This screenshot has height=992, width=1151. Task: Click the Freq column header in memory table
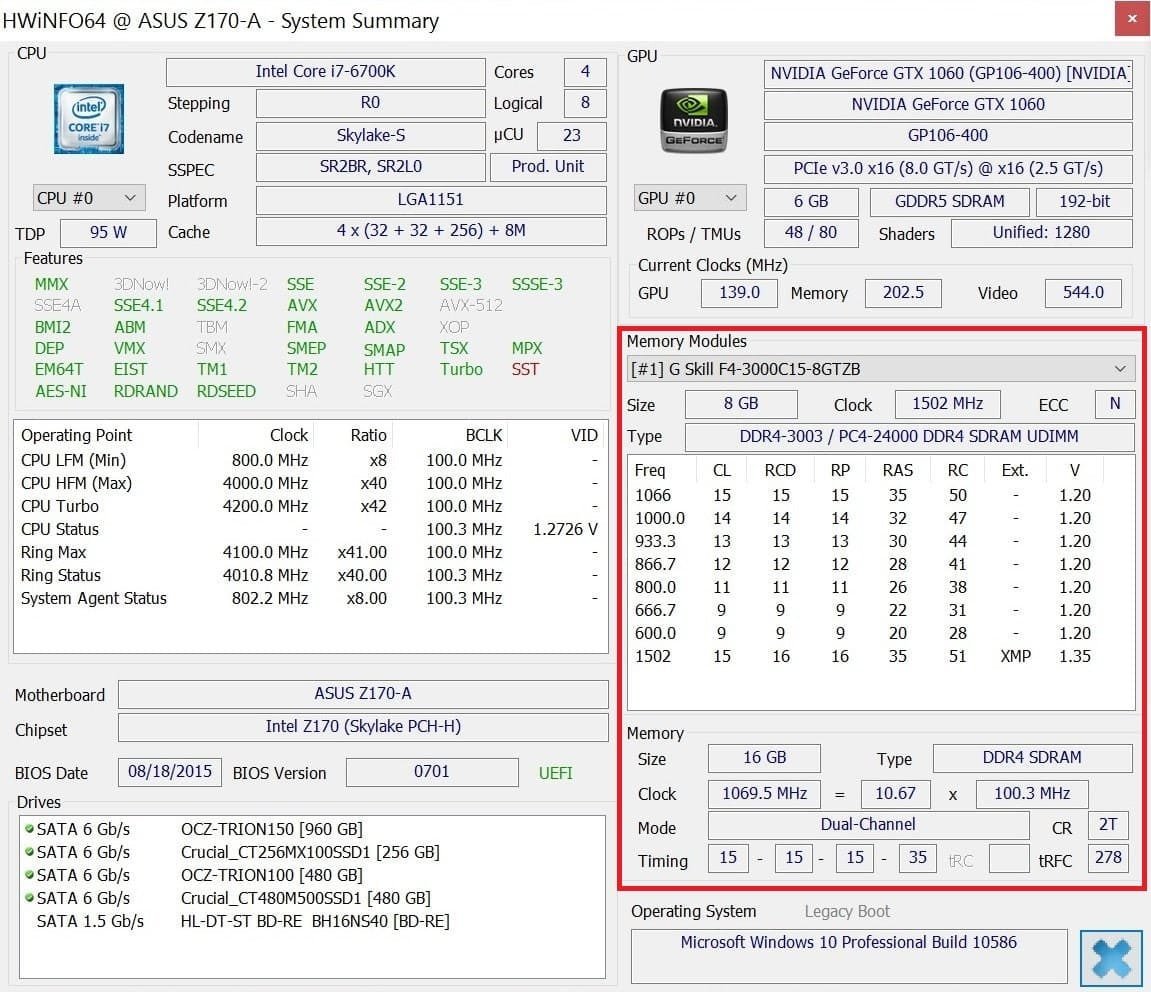click(650, 470)
